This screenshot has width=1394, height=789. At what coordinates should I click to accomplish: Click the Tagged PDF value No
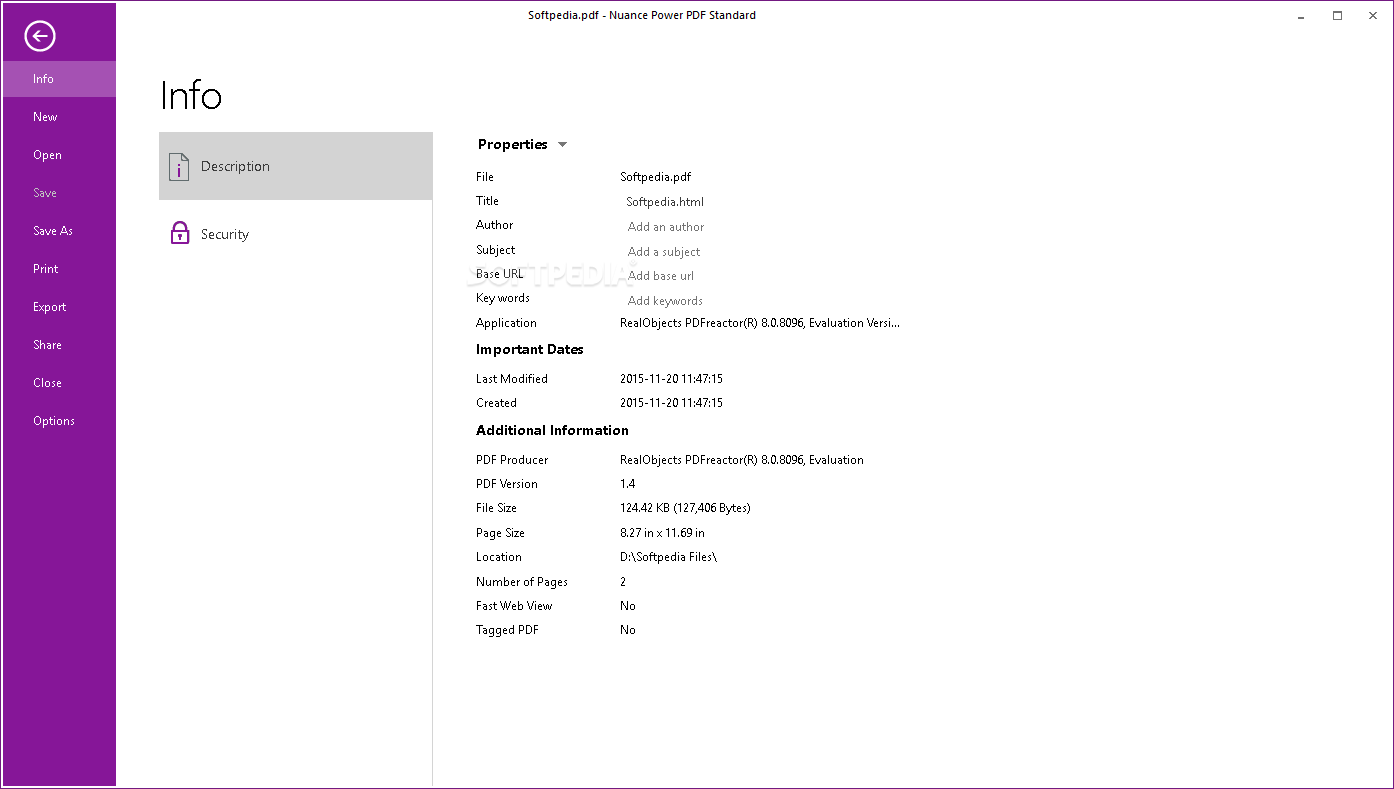click(x=628, y=630)
